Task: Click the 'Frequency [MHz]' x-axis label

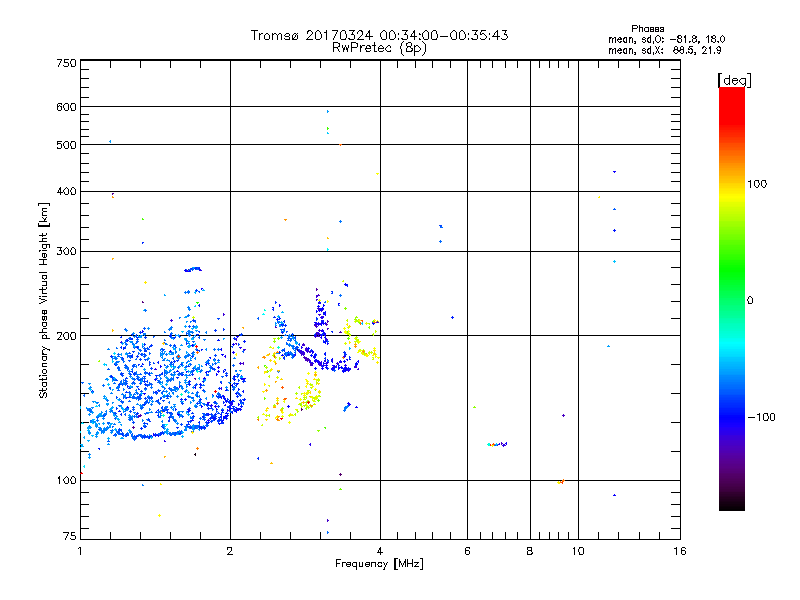Action: (x=379, y=564)
